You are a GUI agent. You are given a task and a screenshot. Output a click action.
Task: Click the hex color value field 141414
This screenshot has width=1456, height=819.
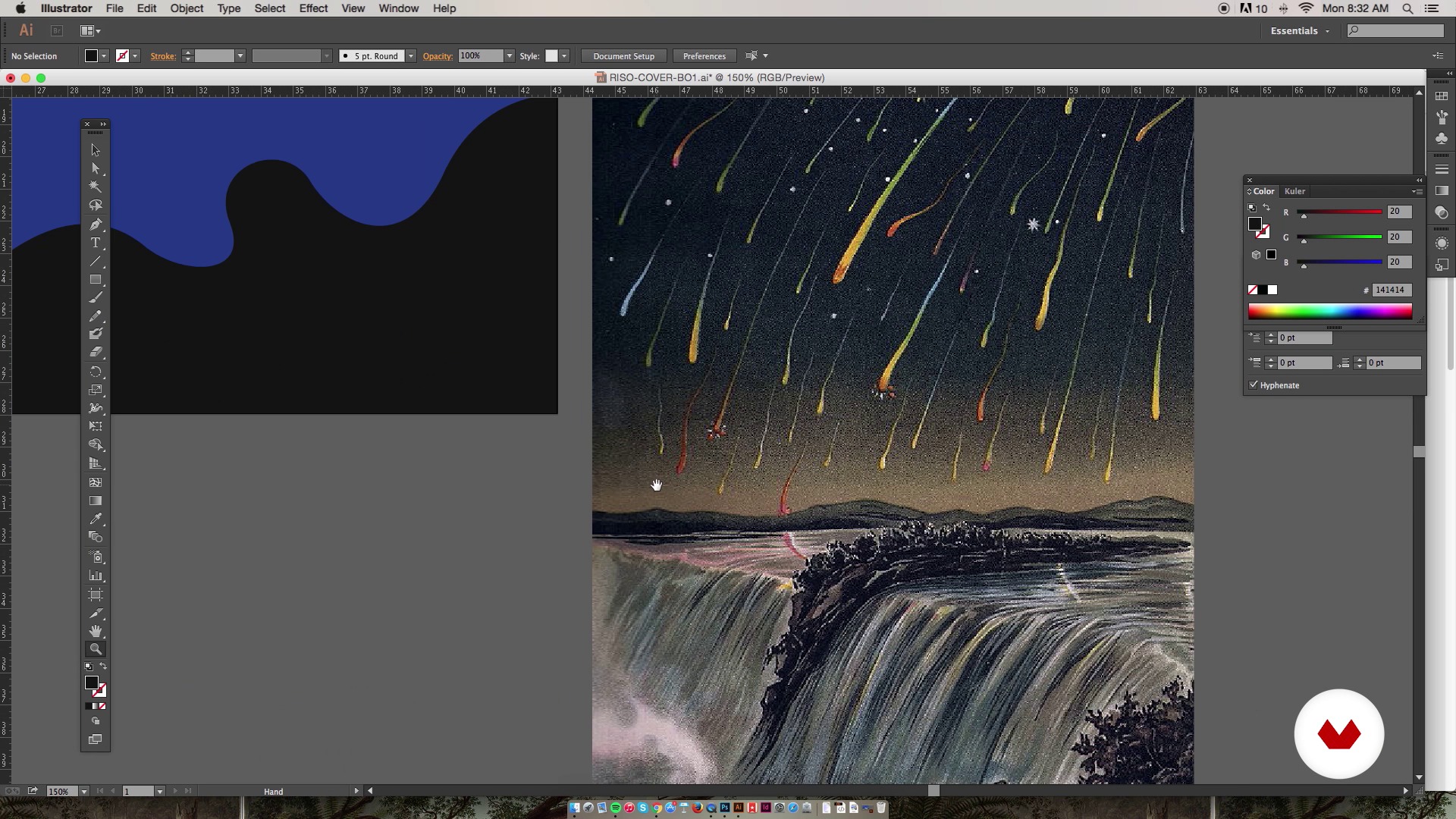click(x=1392, y=290)
